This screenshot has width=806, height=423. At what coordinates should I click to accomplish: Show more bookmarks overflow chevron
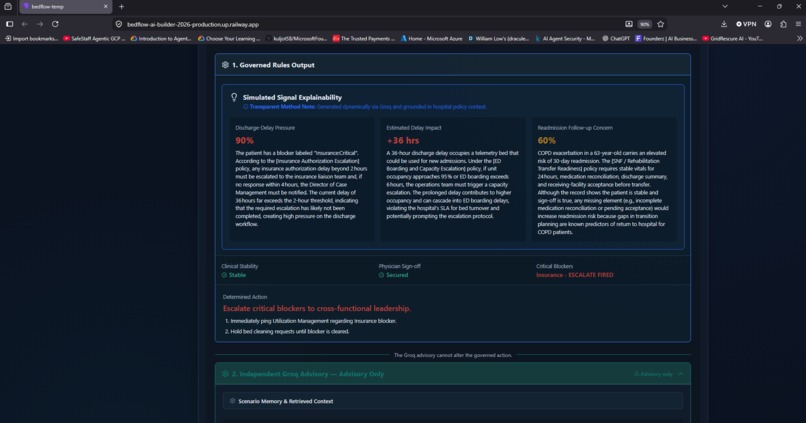pos(799,39)
